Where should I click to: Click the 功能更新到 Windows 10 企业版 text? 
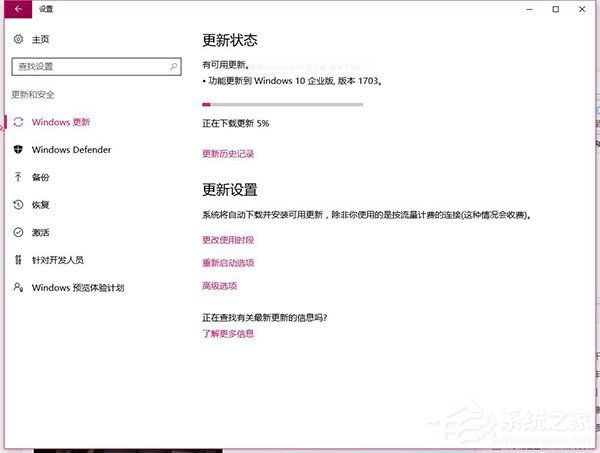pyautogui.click(x=292, y=81)
